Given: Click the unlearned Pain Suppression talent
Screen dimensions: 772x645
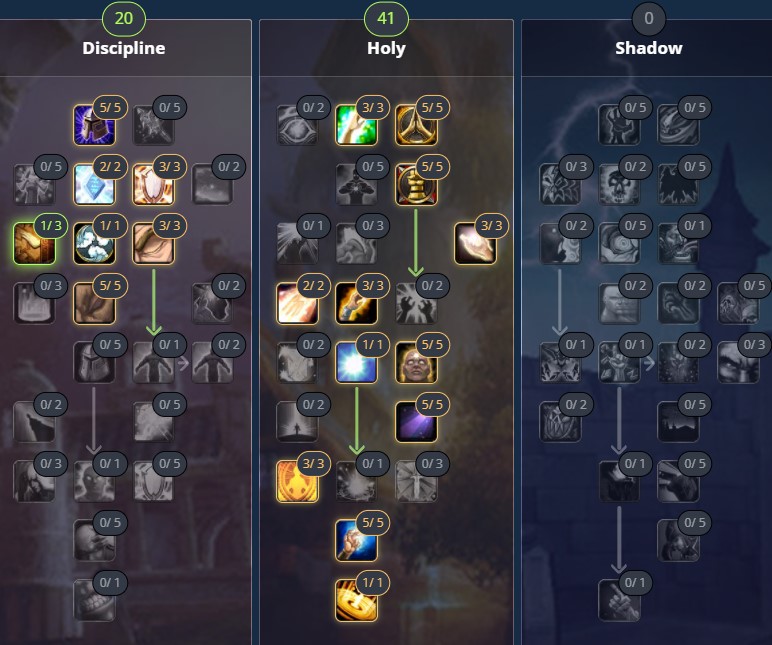Looking at the screenshot, I should [94, 600].
